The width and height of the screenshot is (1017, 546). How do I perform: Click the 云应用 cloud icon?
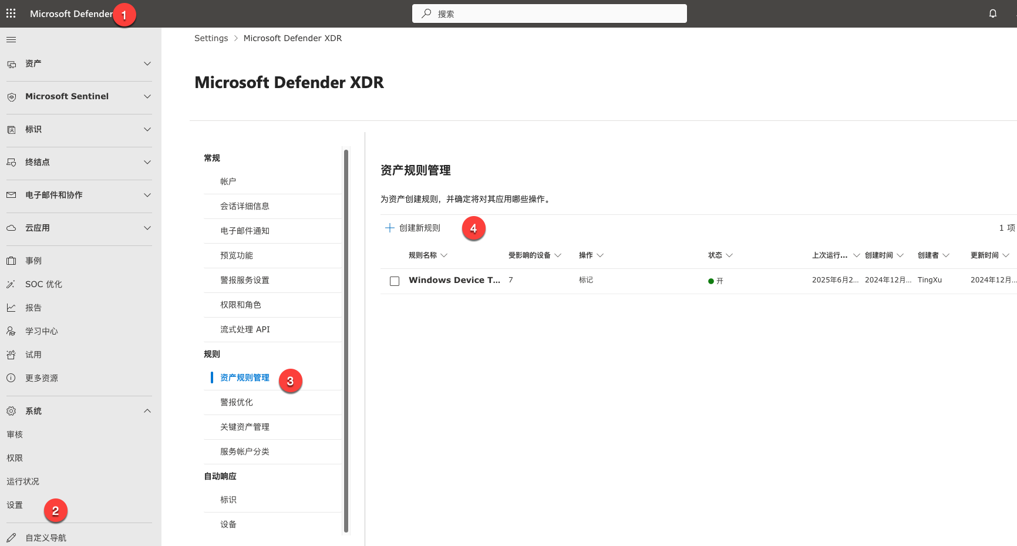tap(11, 228)
